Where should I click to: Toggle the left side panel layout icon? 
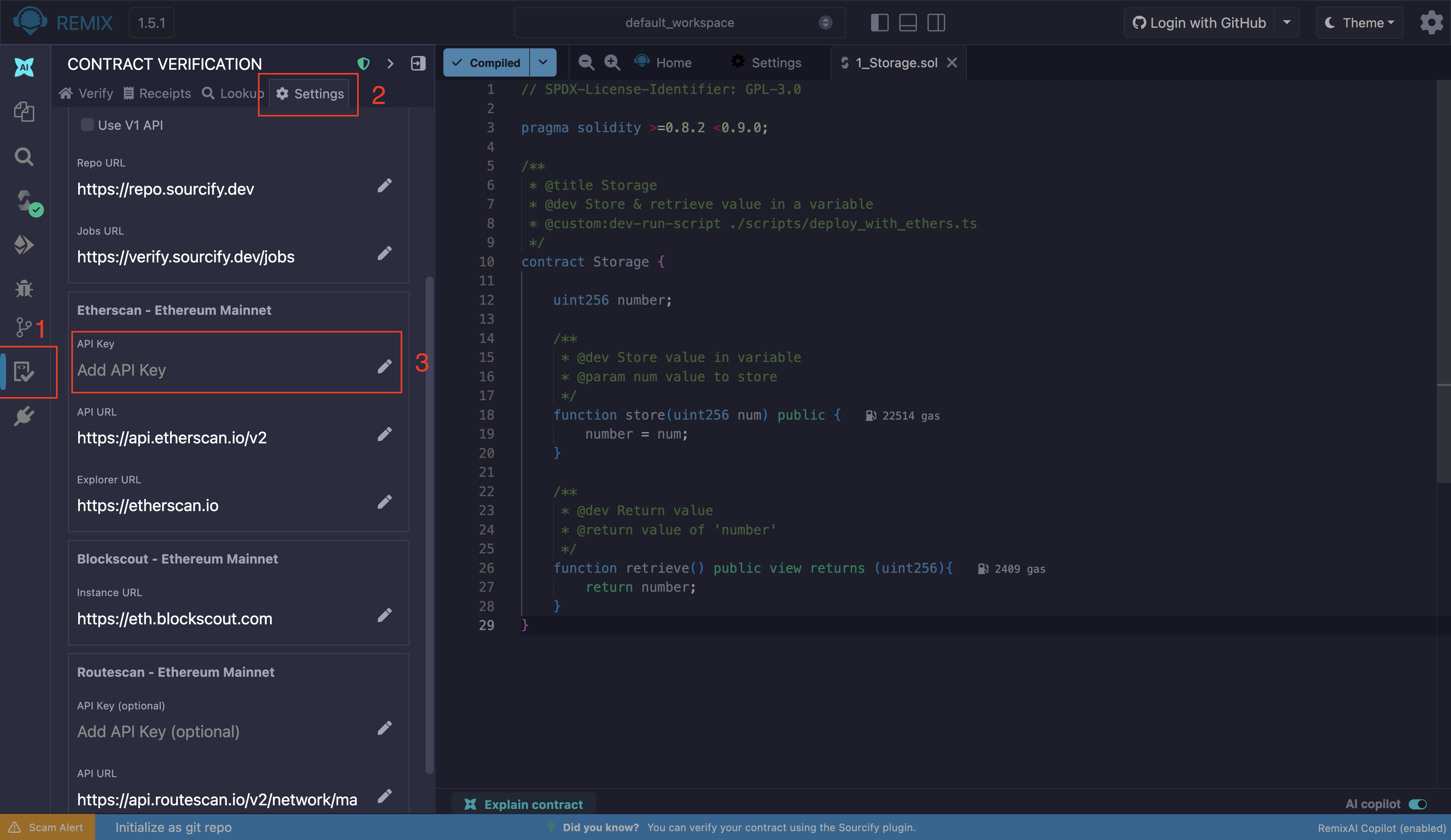coord(879,23)
